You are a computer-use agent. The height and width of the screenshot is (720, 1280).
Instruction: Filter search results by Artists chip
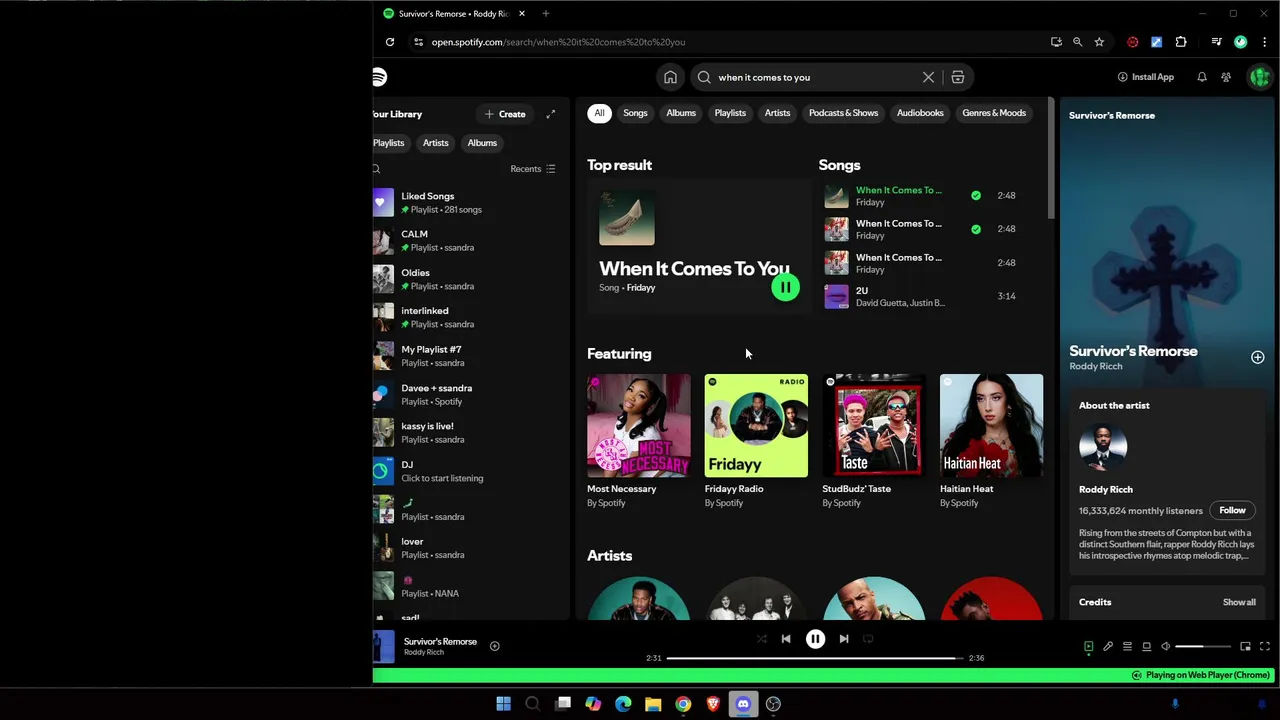(777, 113)
